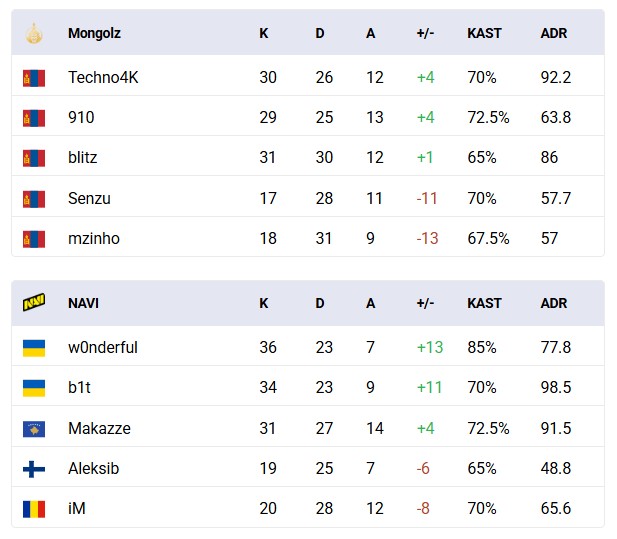The width and height of the screenshot is (617, 539).
Task: Click the Mongolian flag beside Techno4K
Action: click(x=34, y=77)
